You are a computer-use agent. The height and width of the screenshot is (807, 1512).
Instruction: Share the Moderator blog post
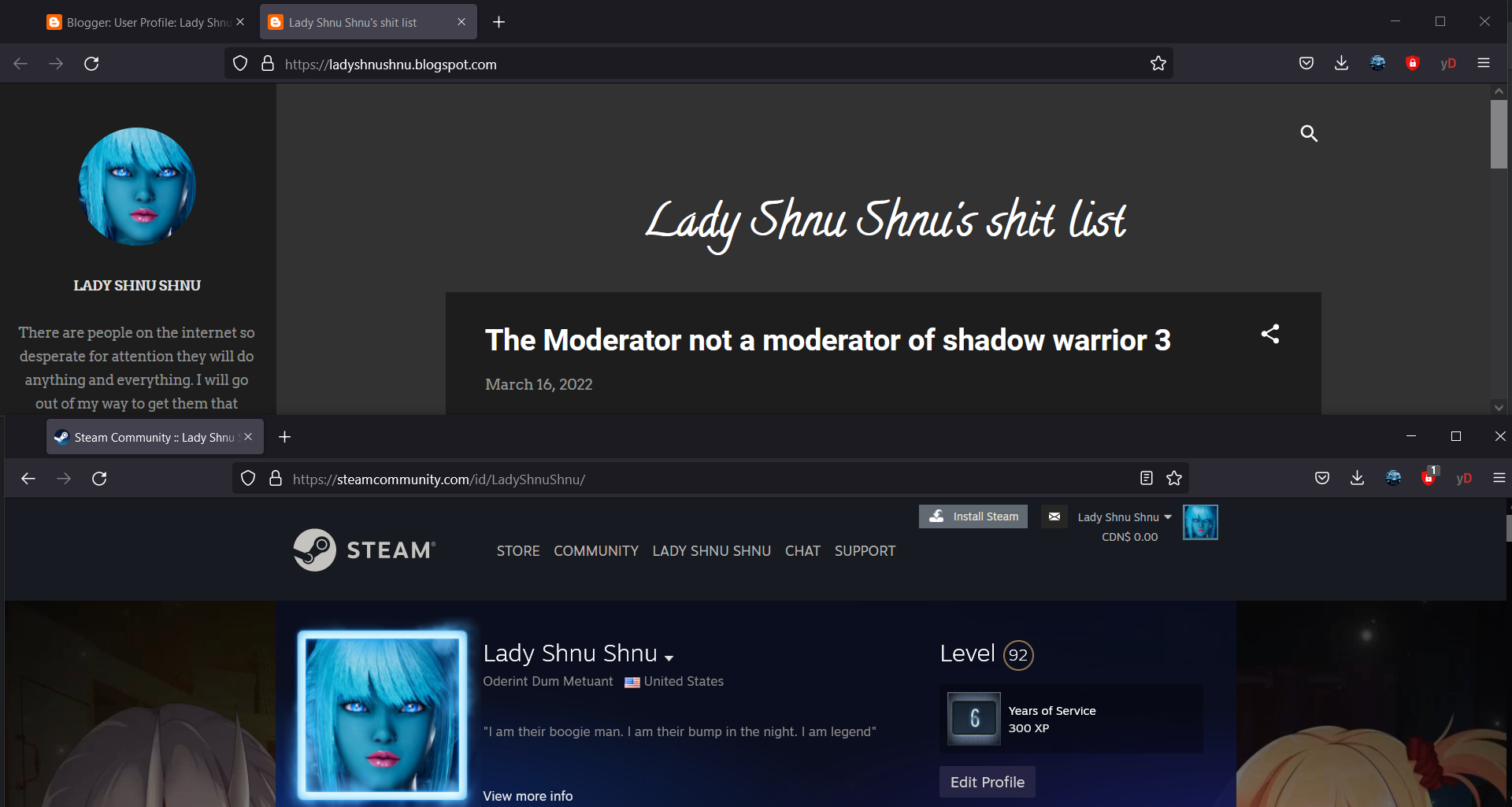point(1270,334)
